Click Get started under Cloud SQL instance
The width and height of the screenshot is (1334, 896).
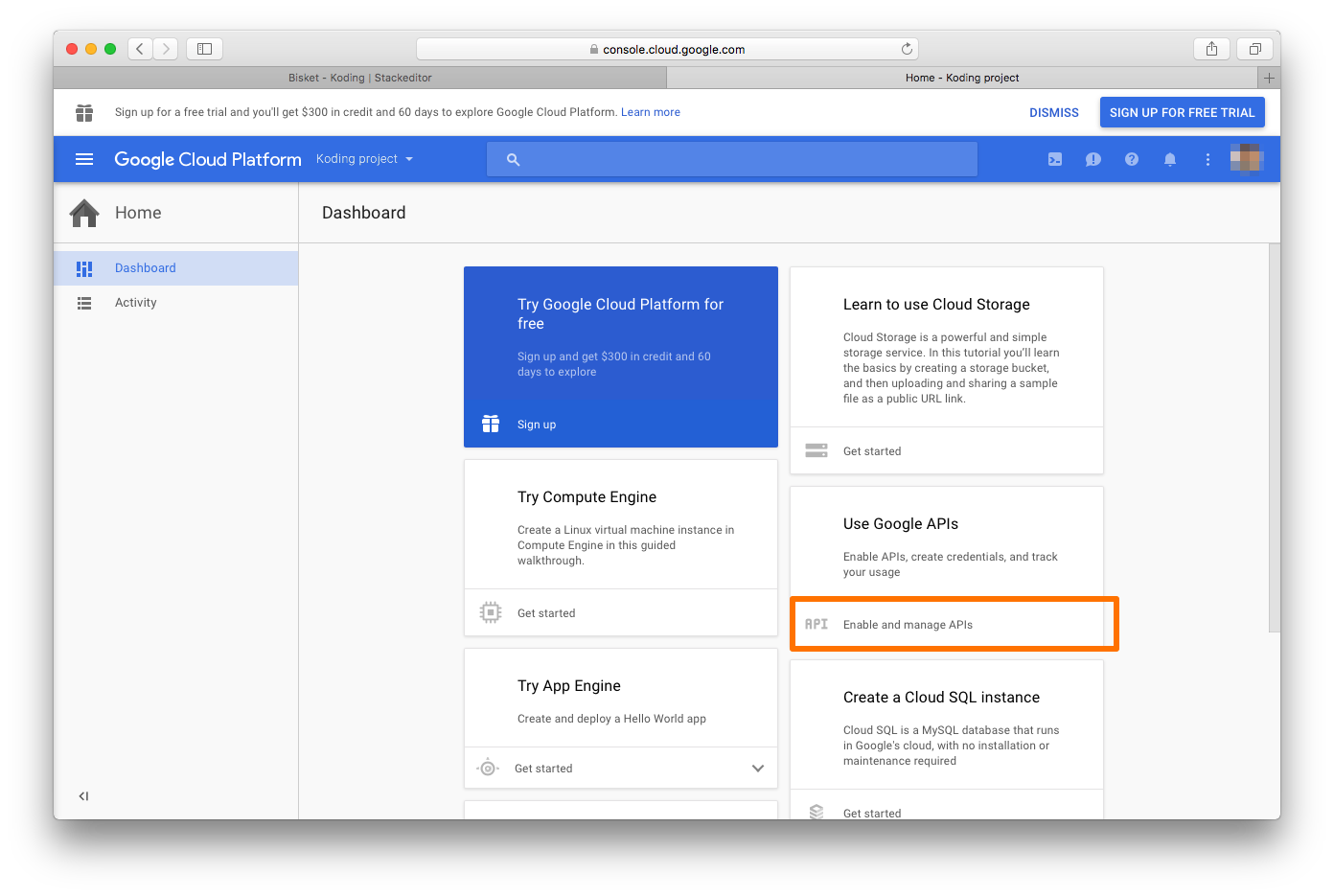pos(872,813)
